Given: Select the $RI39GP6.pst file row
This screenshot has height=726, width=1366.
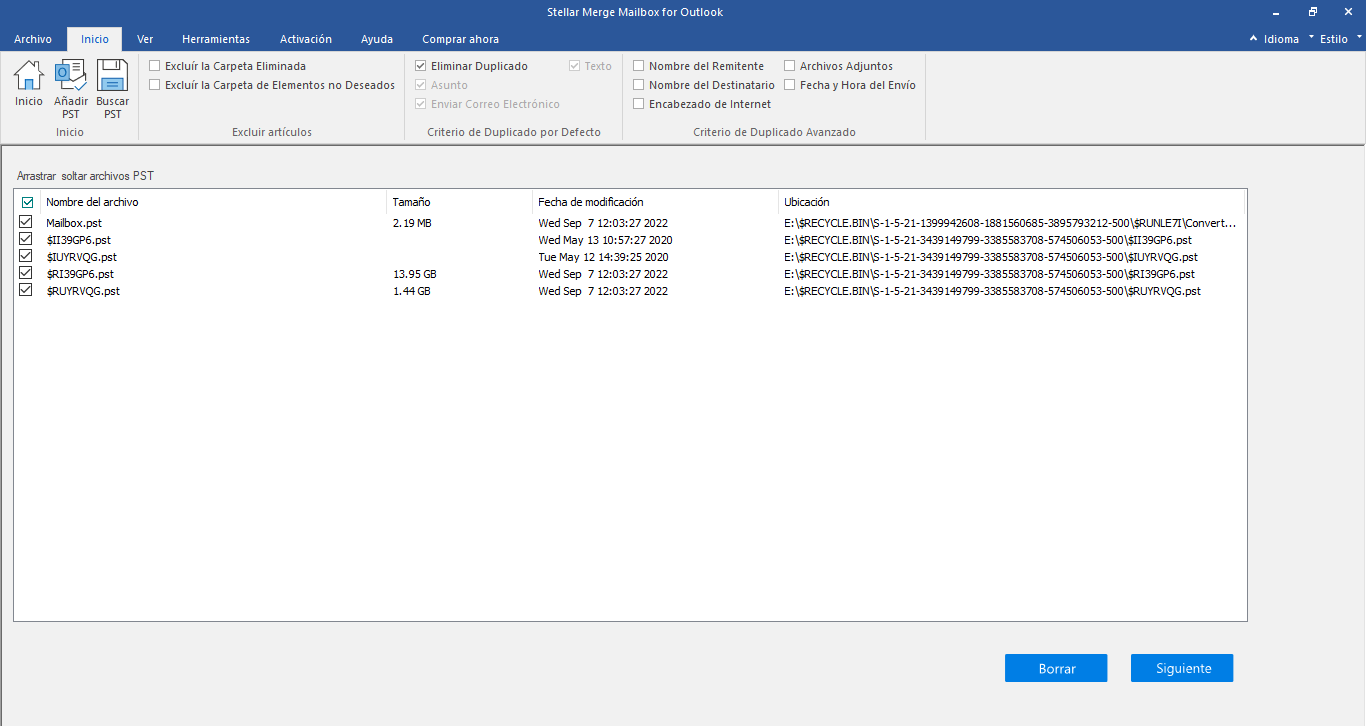Looking at the screenshot, I should pyautogui.click(x=80, y=274).
